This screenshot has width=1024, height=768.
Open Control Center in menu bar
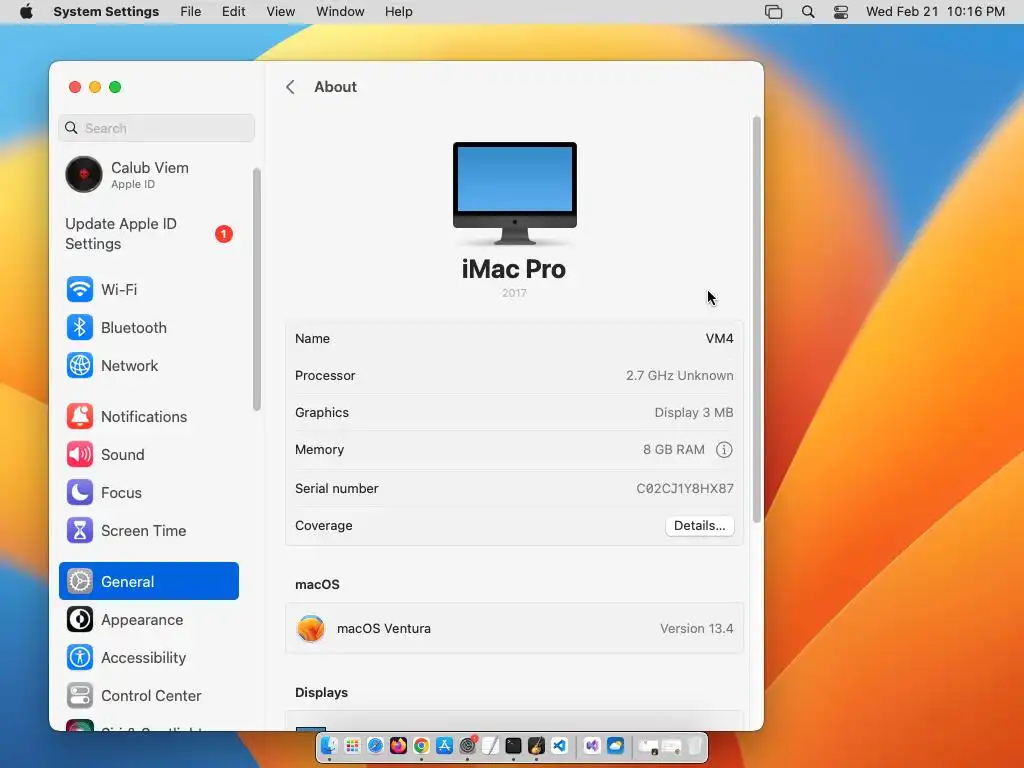tap(841, 11)
